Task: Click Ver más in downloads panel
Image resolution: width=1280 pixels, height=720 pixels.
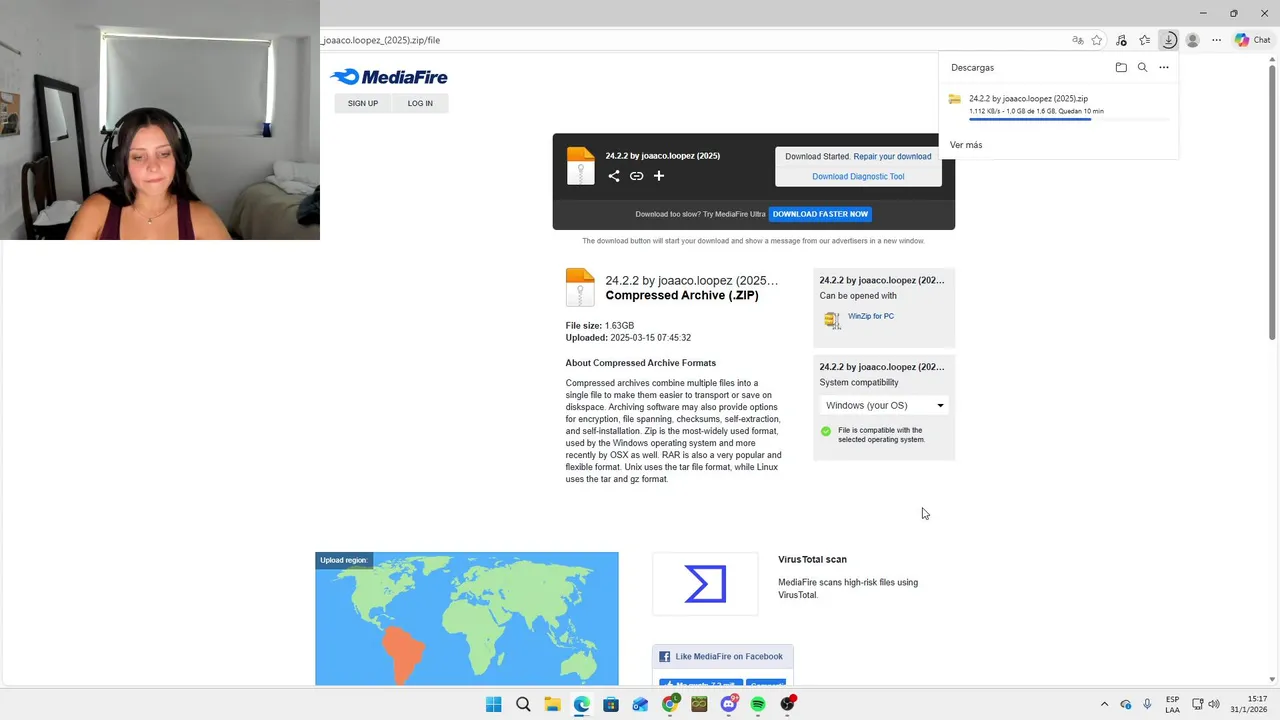Action: [x=966, y=145]
